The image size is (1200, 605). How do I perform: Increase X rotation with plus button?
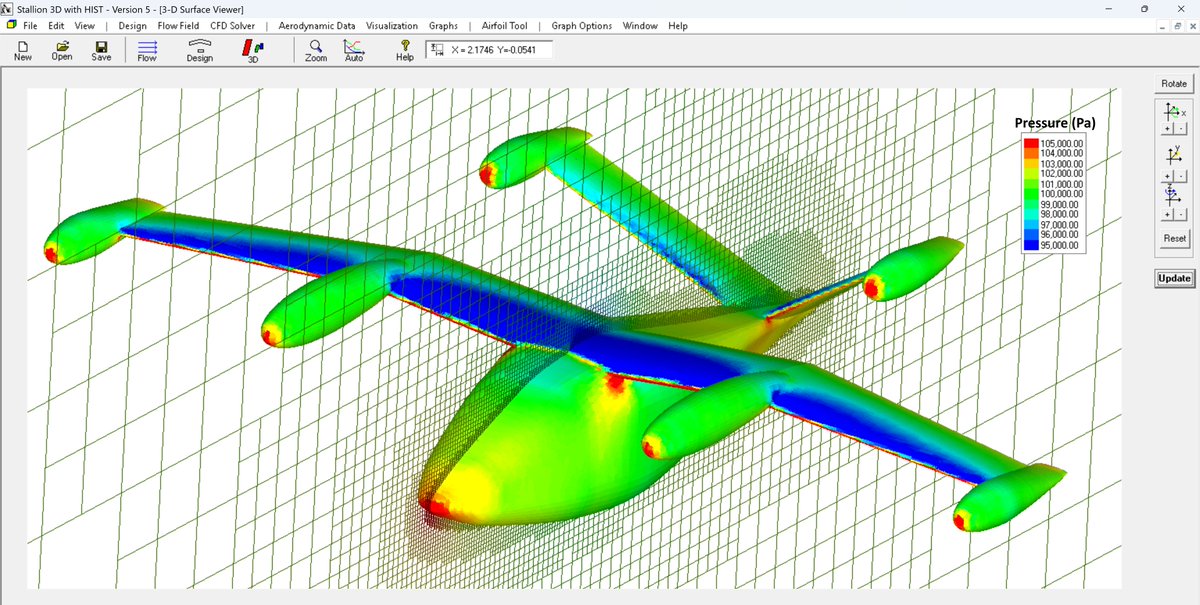click(1167, 129)
